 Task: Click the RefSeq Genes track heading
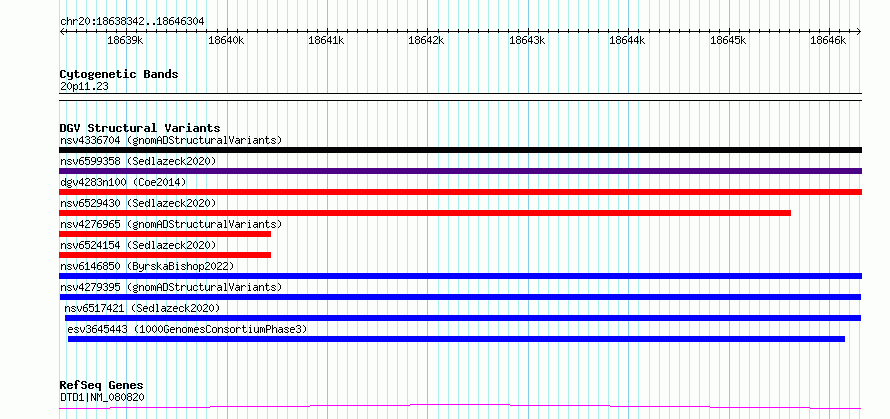point(101,385)
